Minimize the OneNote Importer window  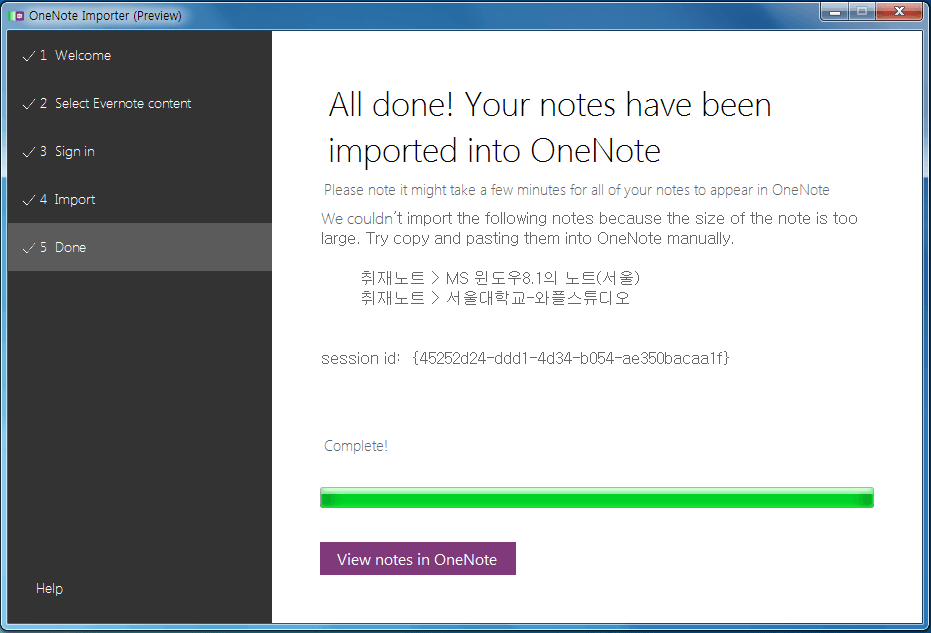(x=836, y=12)
